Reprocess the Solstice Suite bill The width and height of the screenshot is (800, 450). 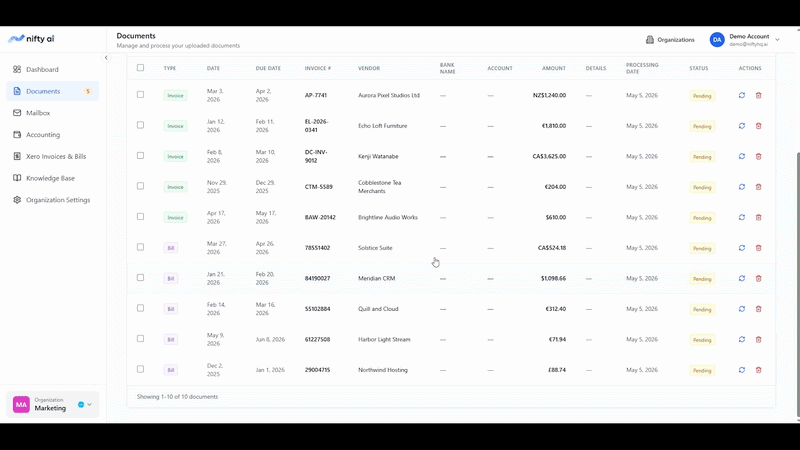coord(742,248)
